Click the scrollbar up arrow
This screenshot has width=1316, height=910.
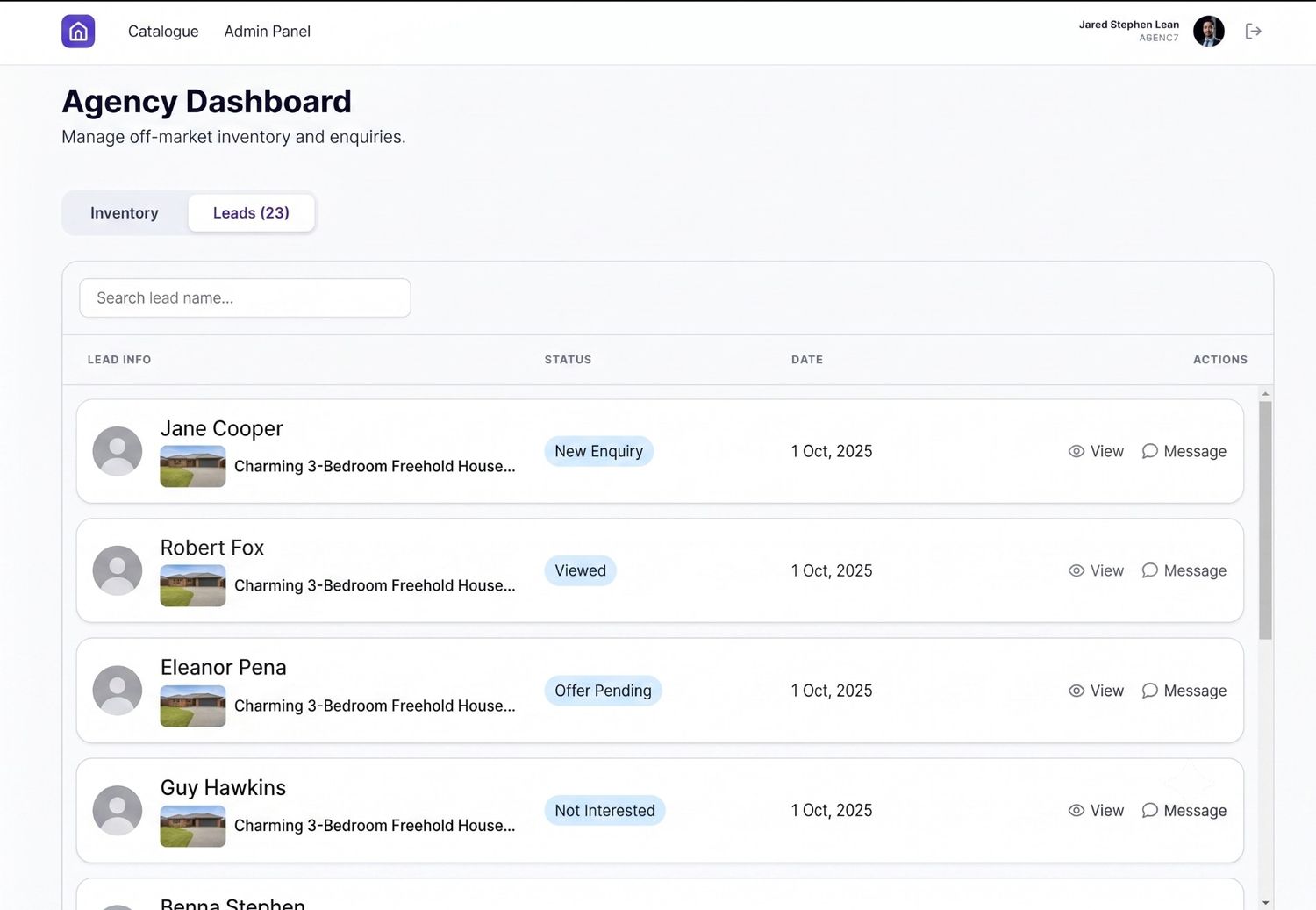coord(1265,394)
